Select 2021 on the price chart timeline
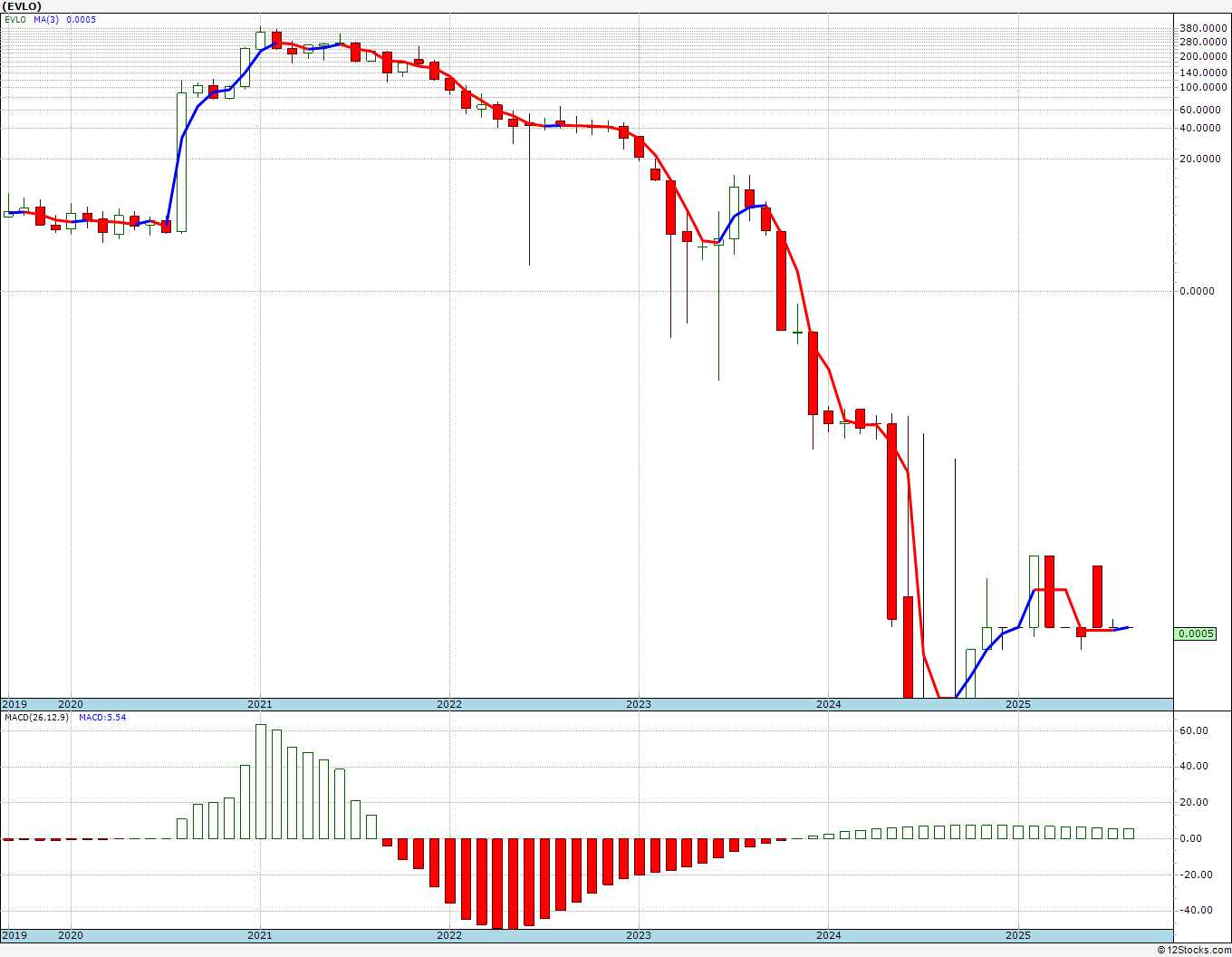Image resolution: width=1232 pixels, height=957 pixels. pos(260,704)
